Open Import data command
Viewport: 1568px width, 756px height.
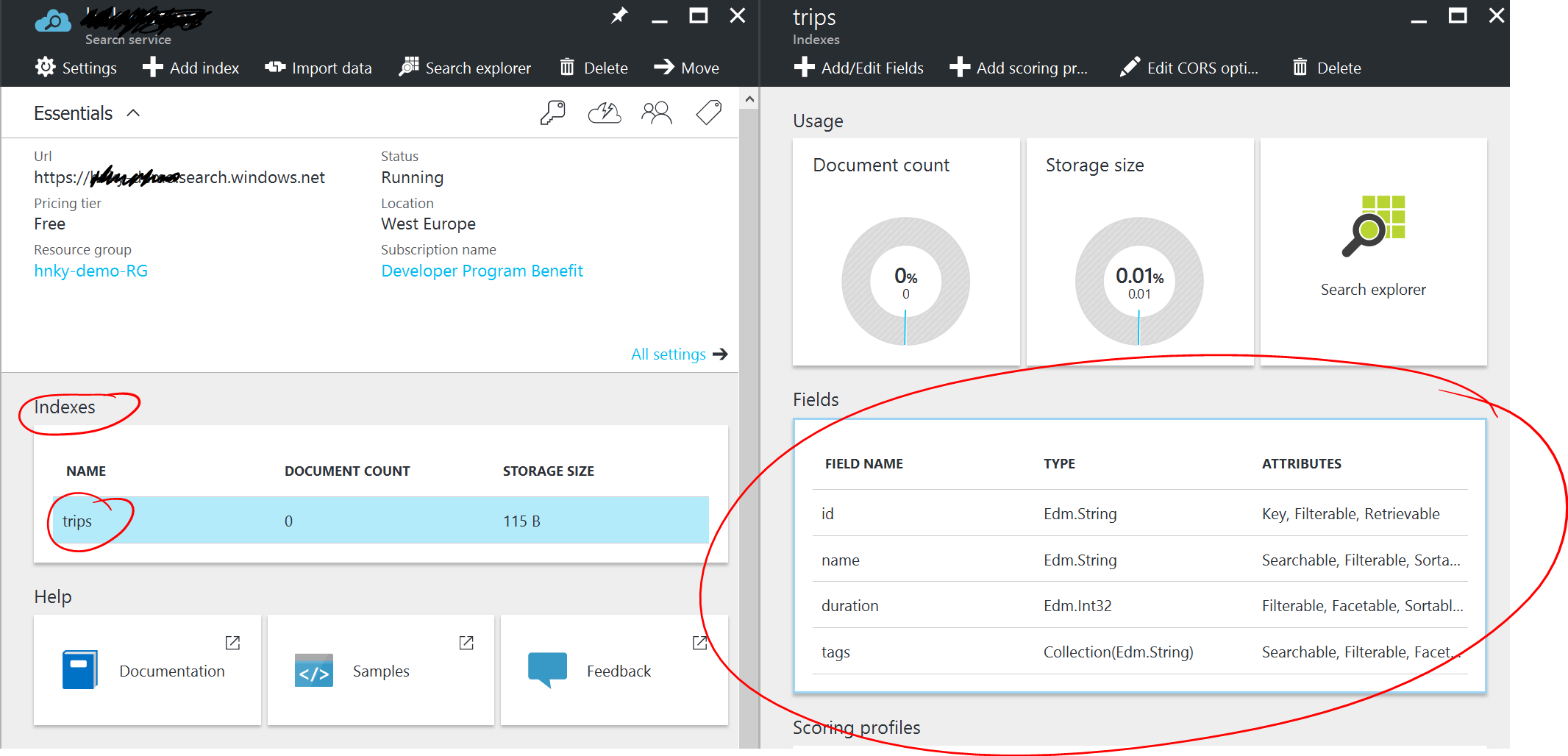[x=318, y=68]
